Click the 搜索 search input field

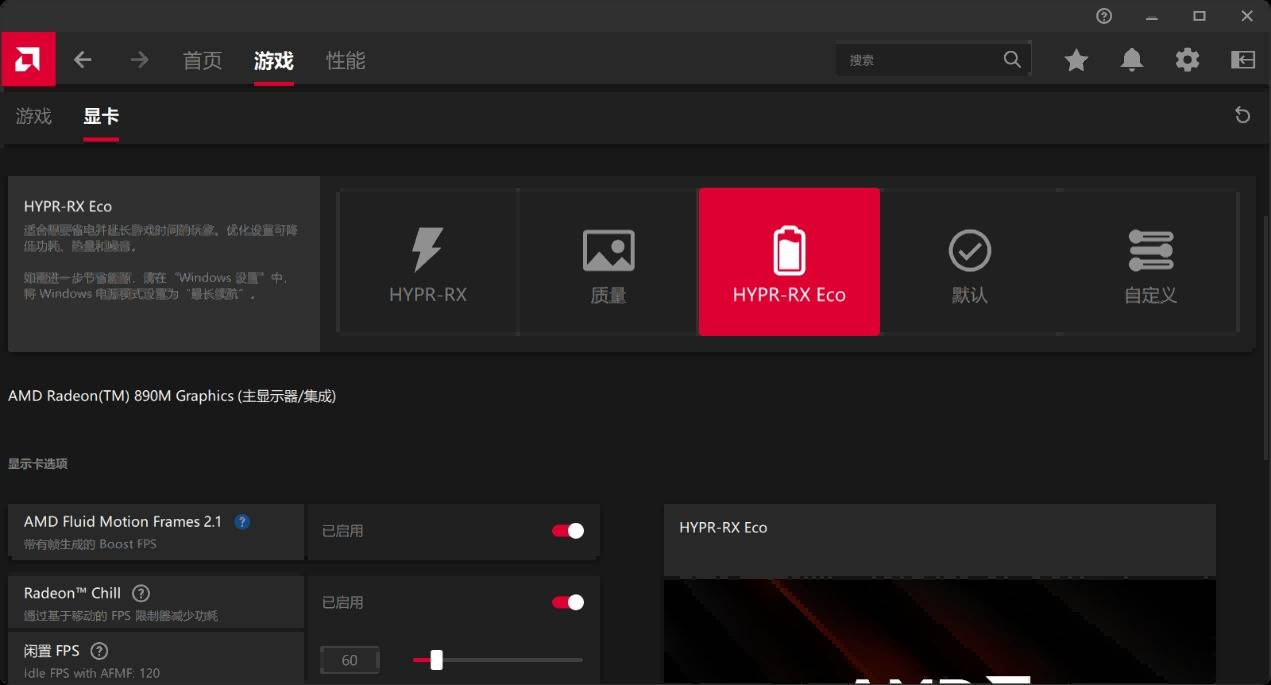click(920, 60)
